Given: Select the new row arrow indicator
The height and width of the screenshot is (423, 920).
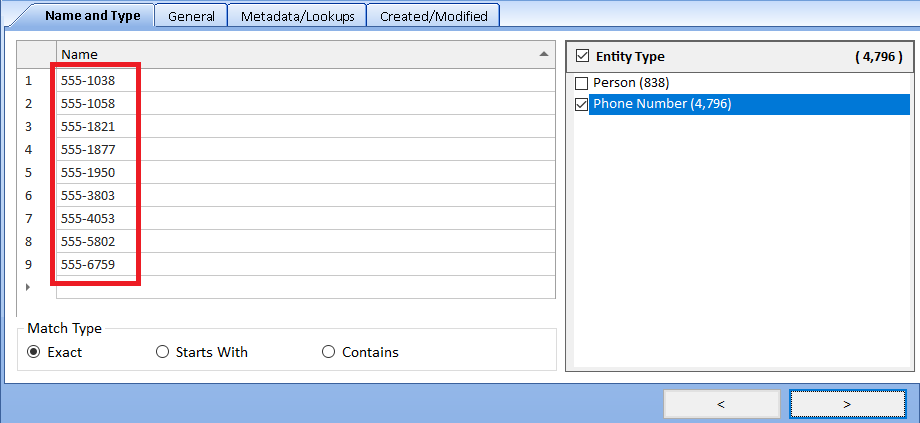Looking at the screenshot, I should click(28, 287).
